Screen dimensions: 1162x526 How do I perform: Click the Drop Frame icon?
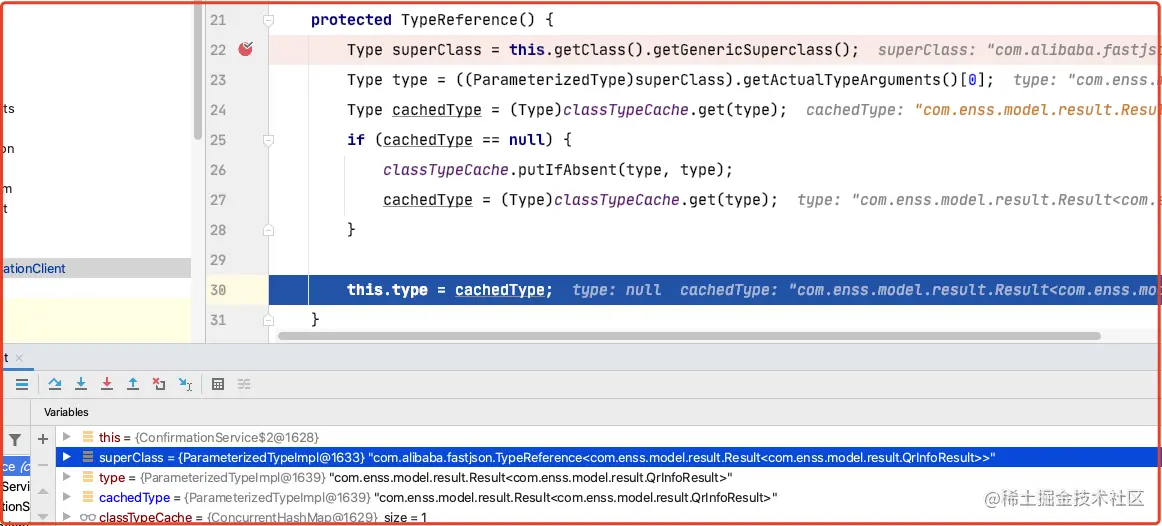tap(159, 384)
